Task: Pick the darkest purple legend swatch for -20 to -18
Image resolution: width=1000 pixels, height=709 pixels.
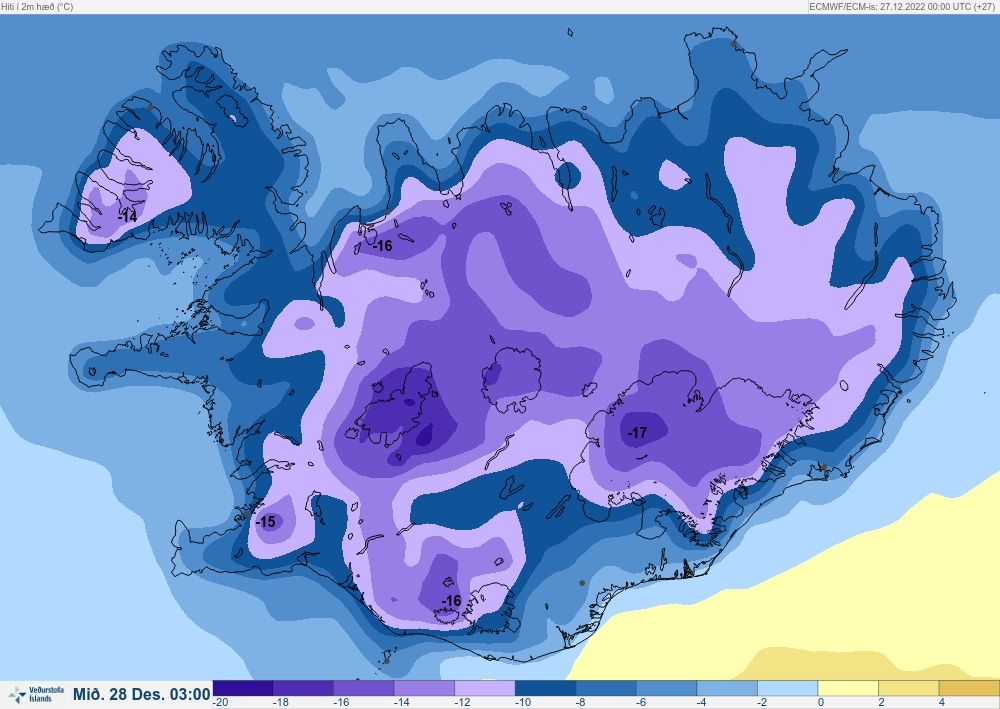Action: [243, 689]
